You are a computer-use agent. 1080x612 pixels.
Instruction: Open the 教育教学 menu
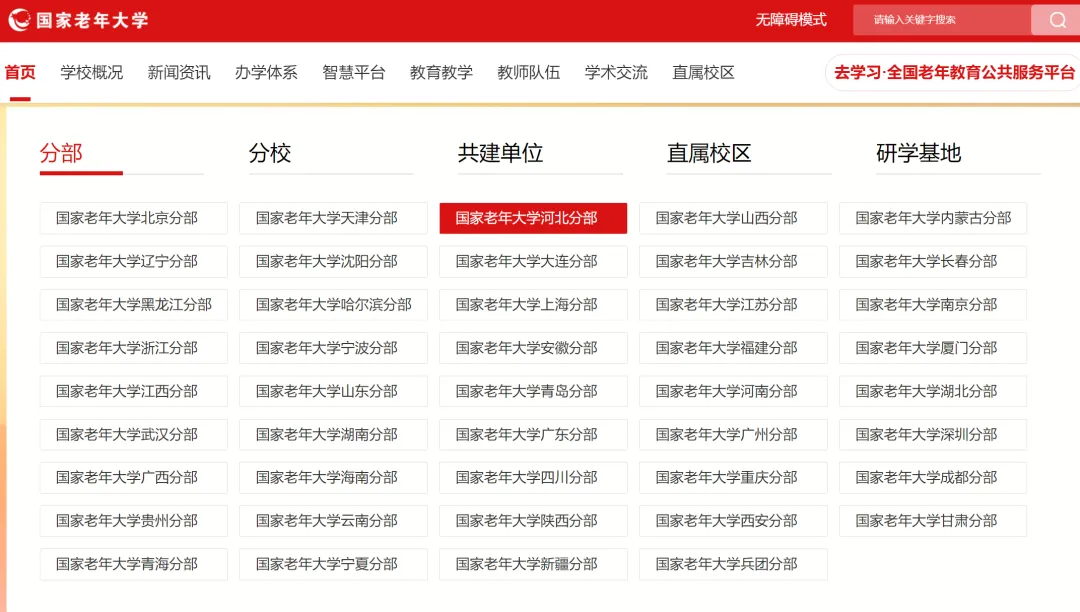click(442, 72)
